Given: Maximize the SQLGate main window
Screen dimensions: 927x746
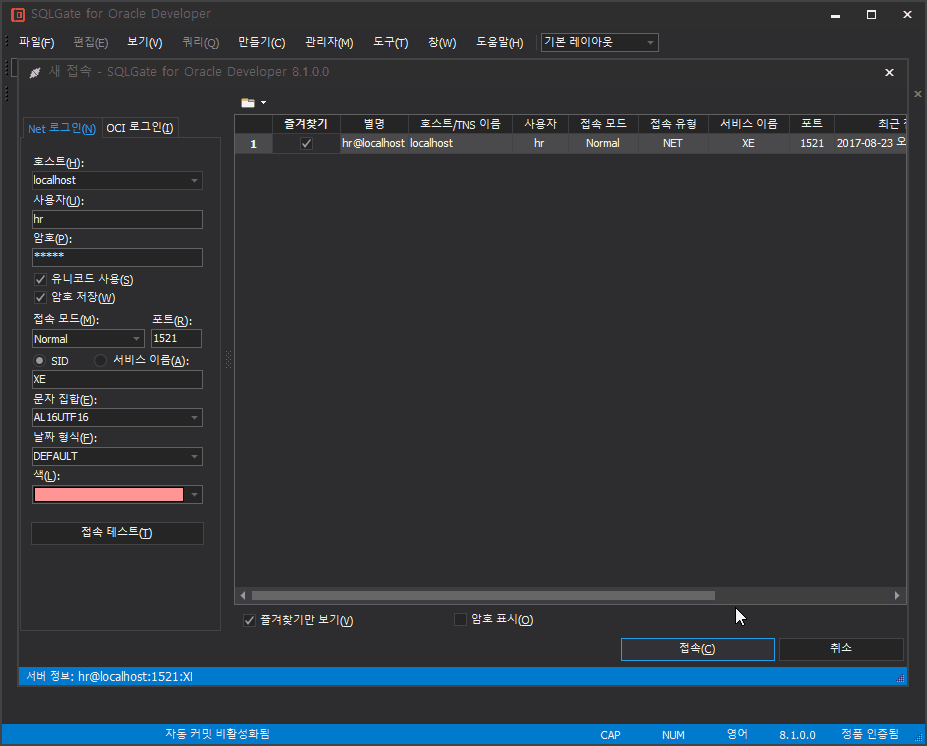Looking at the screenshot, I should click(x=871, y=15).
